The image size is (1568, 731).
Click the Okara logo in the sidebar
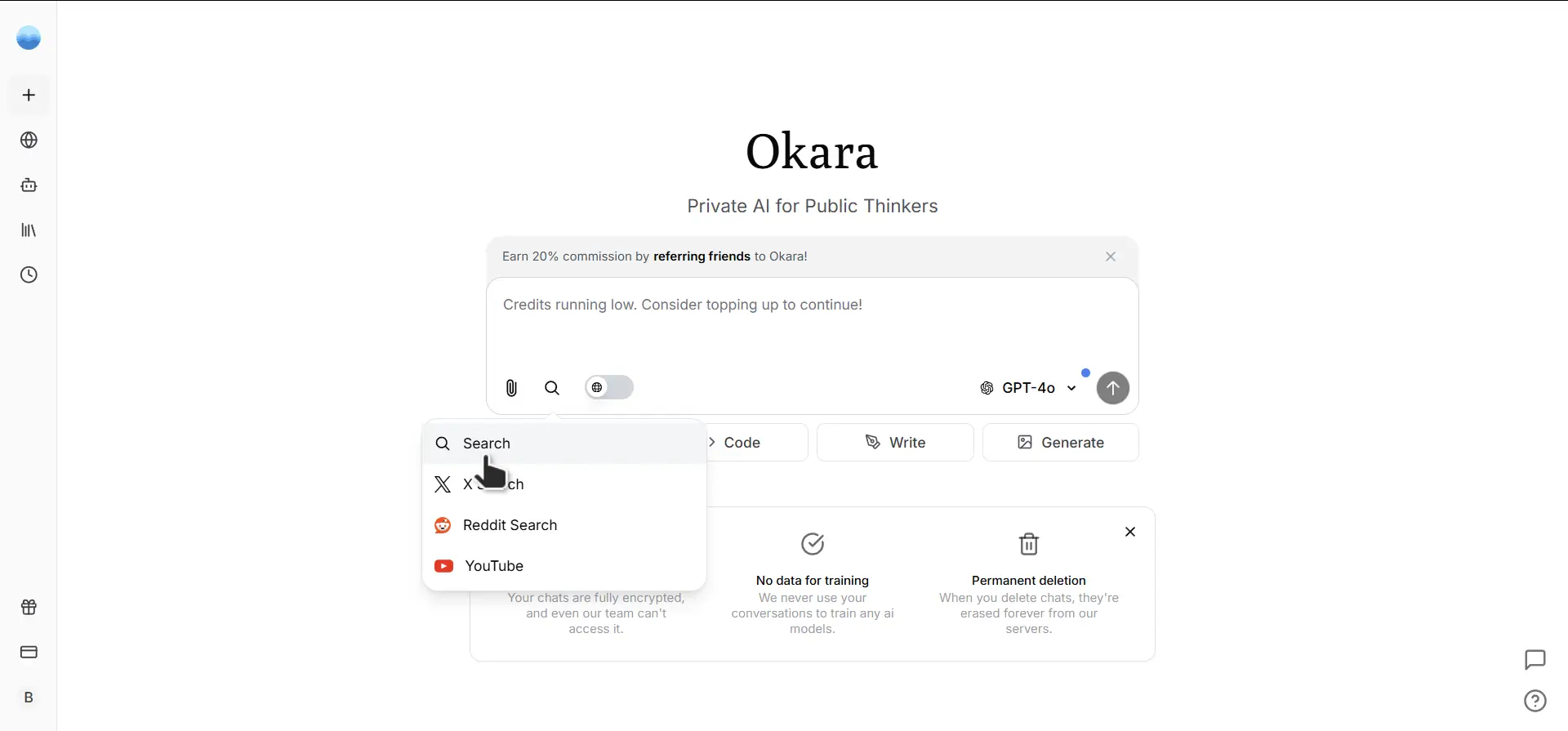pos(29,38)
